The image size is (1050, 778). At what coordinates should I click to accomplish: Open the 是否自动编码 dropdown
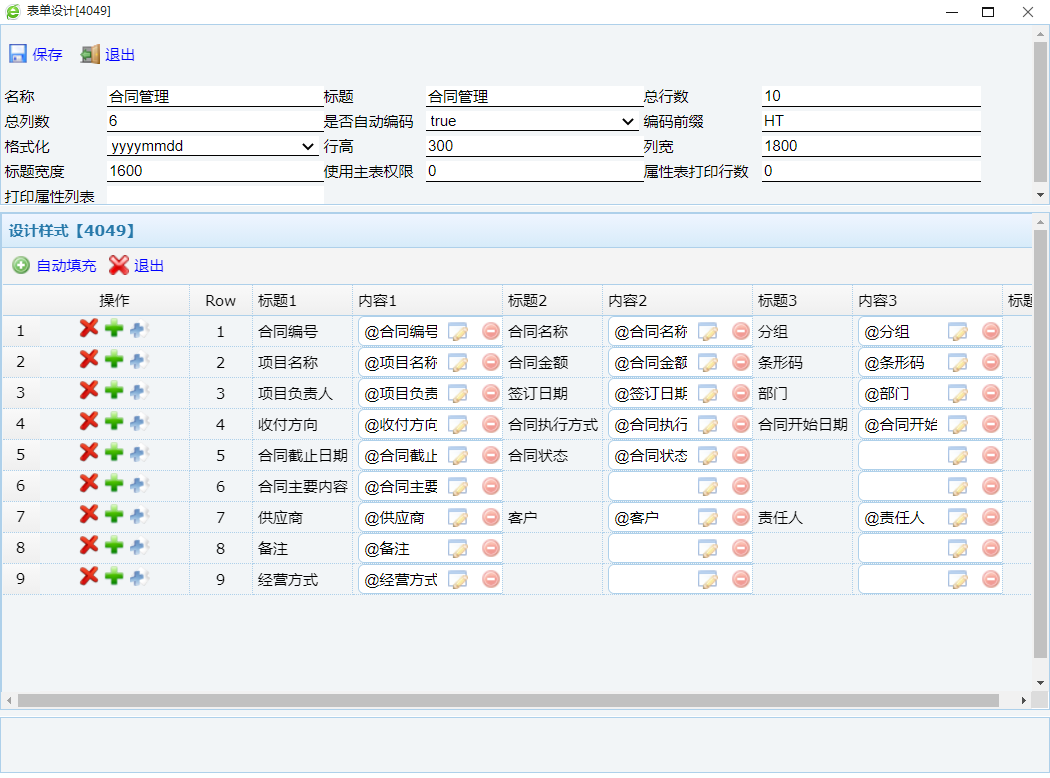pos(532,121)
